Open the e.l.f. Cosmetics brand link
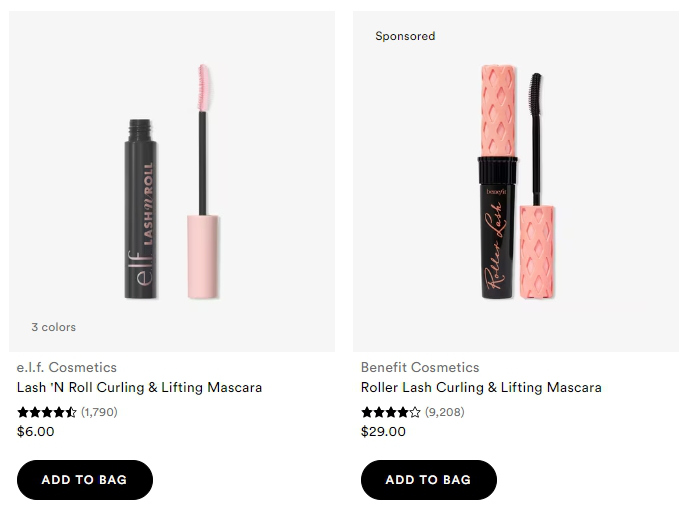 [67, 367]
